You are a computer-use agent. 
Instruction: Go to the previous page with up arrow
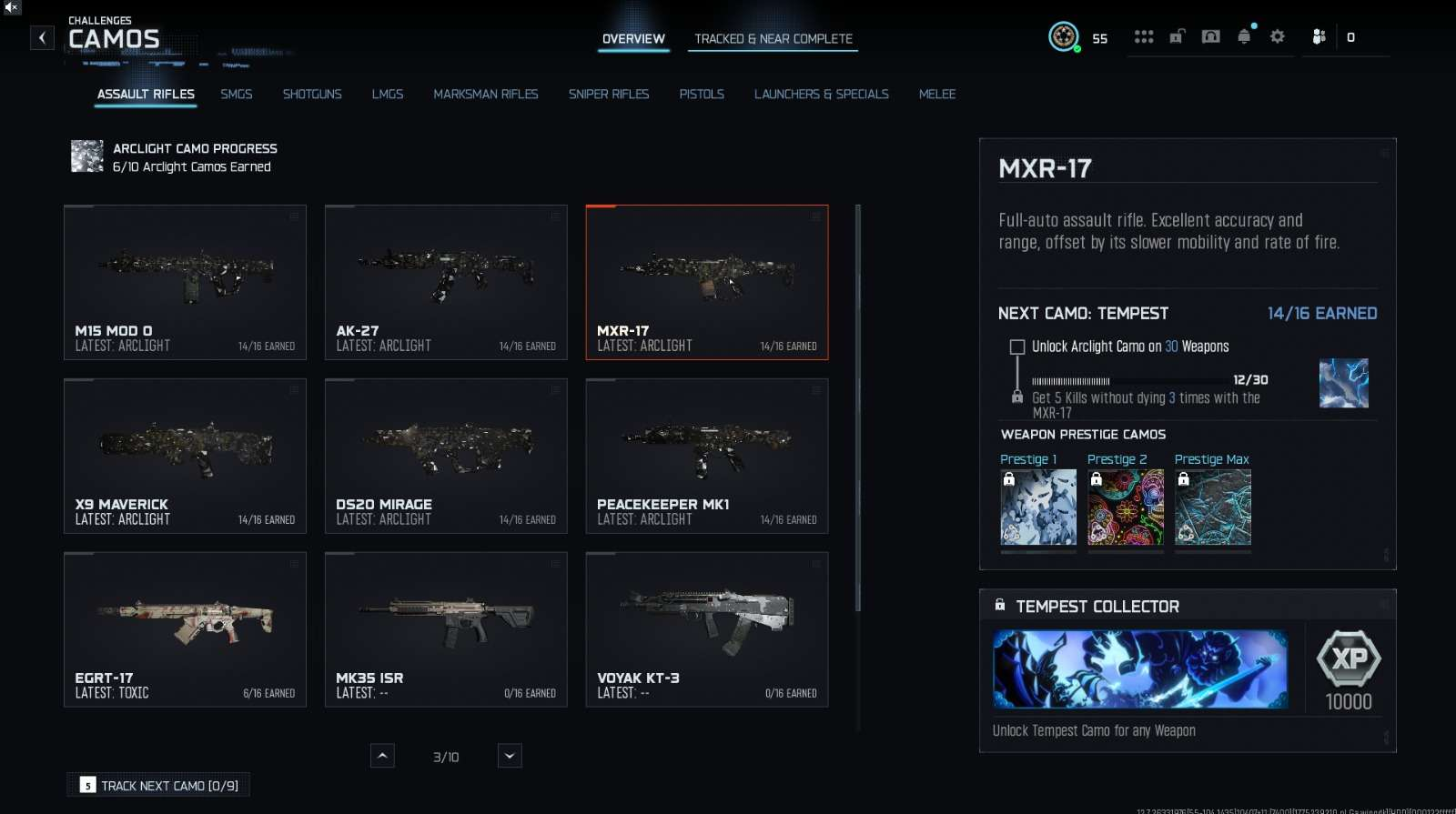pyautogui.click(x=382, y=756)
